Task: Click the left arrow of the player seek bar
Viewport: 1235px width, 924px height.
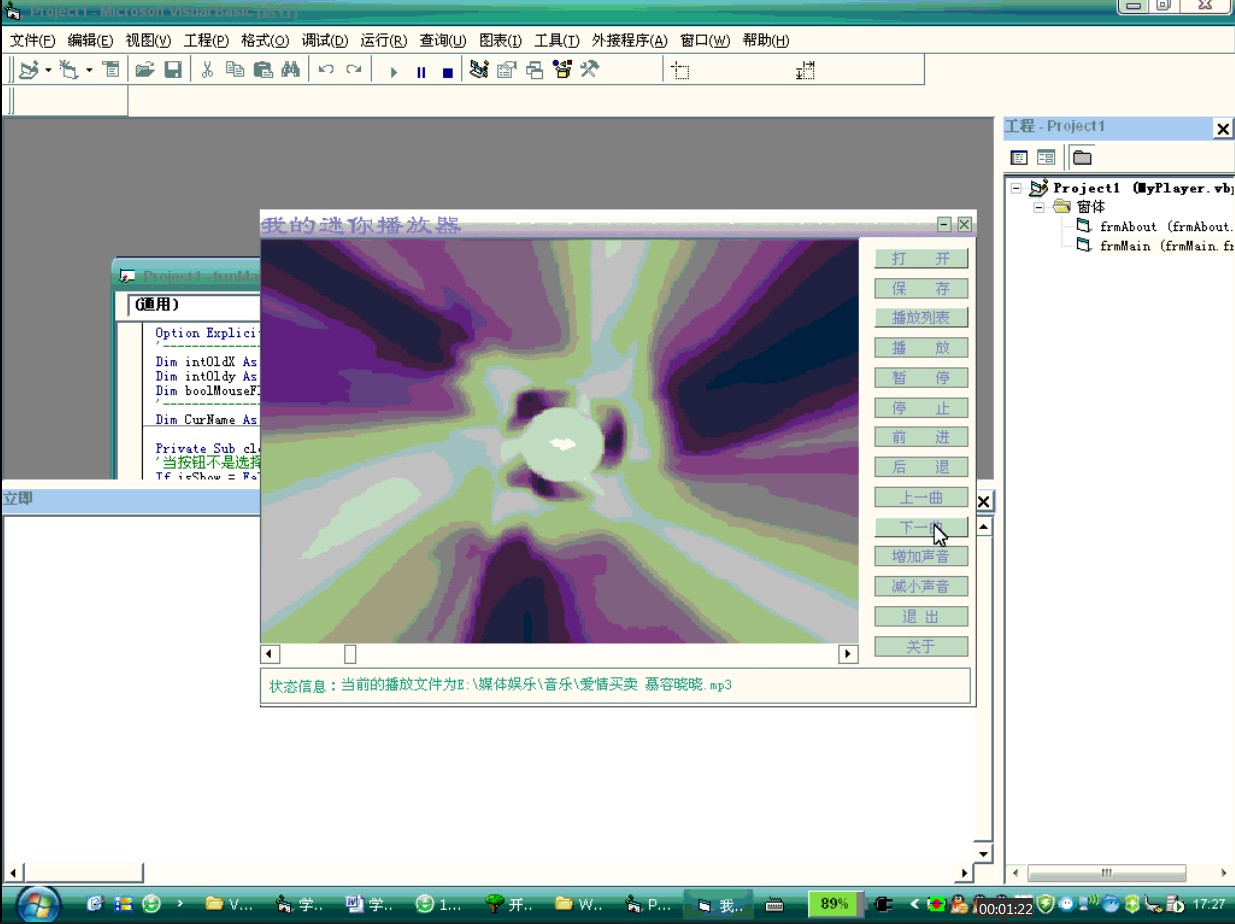Action: point(270,654)
